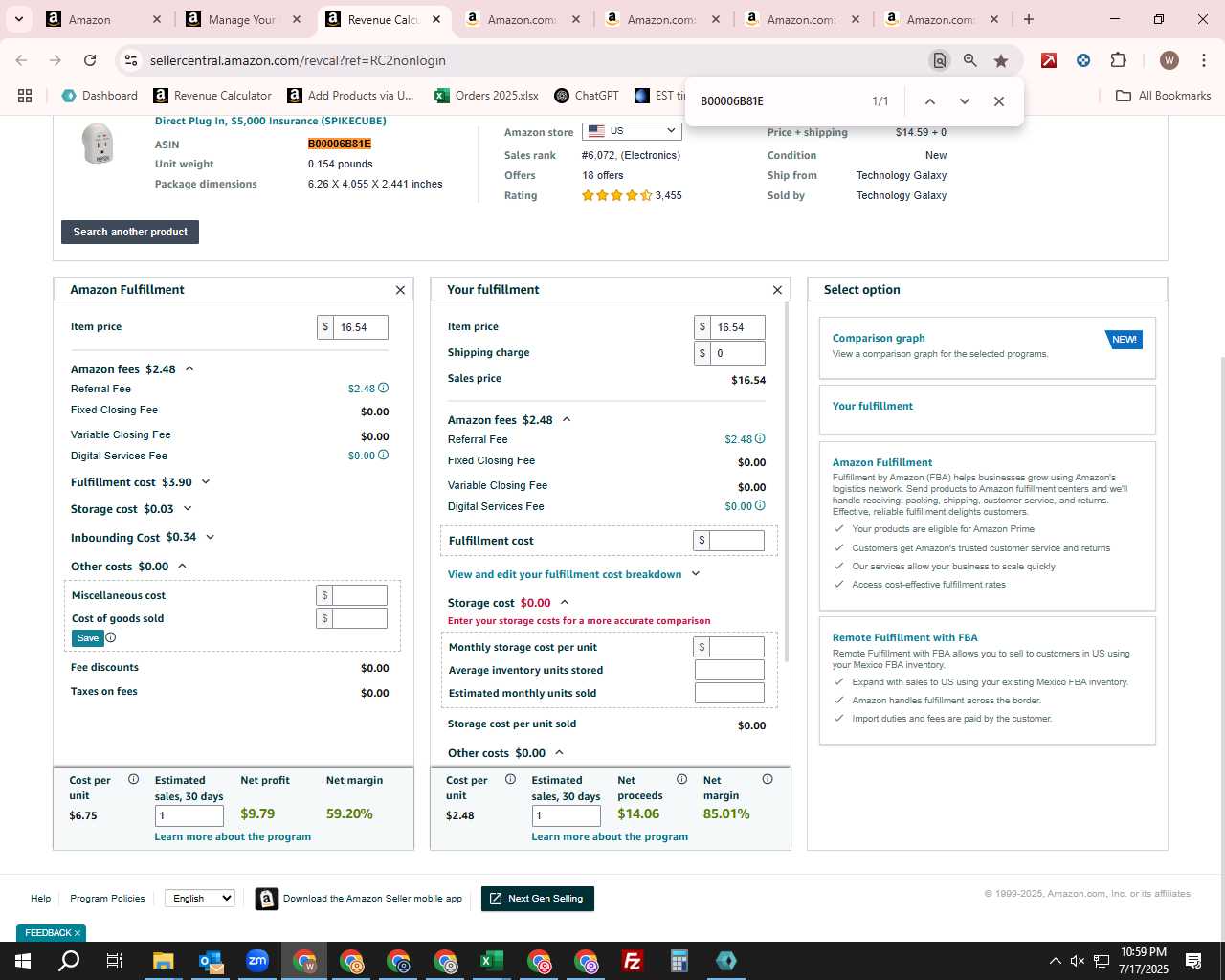1225x980 pixels.
Task: Open FileZilla from the taskbar
Action: tap(633, 961)
